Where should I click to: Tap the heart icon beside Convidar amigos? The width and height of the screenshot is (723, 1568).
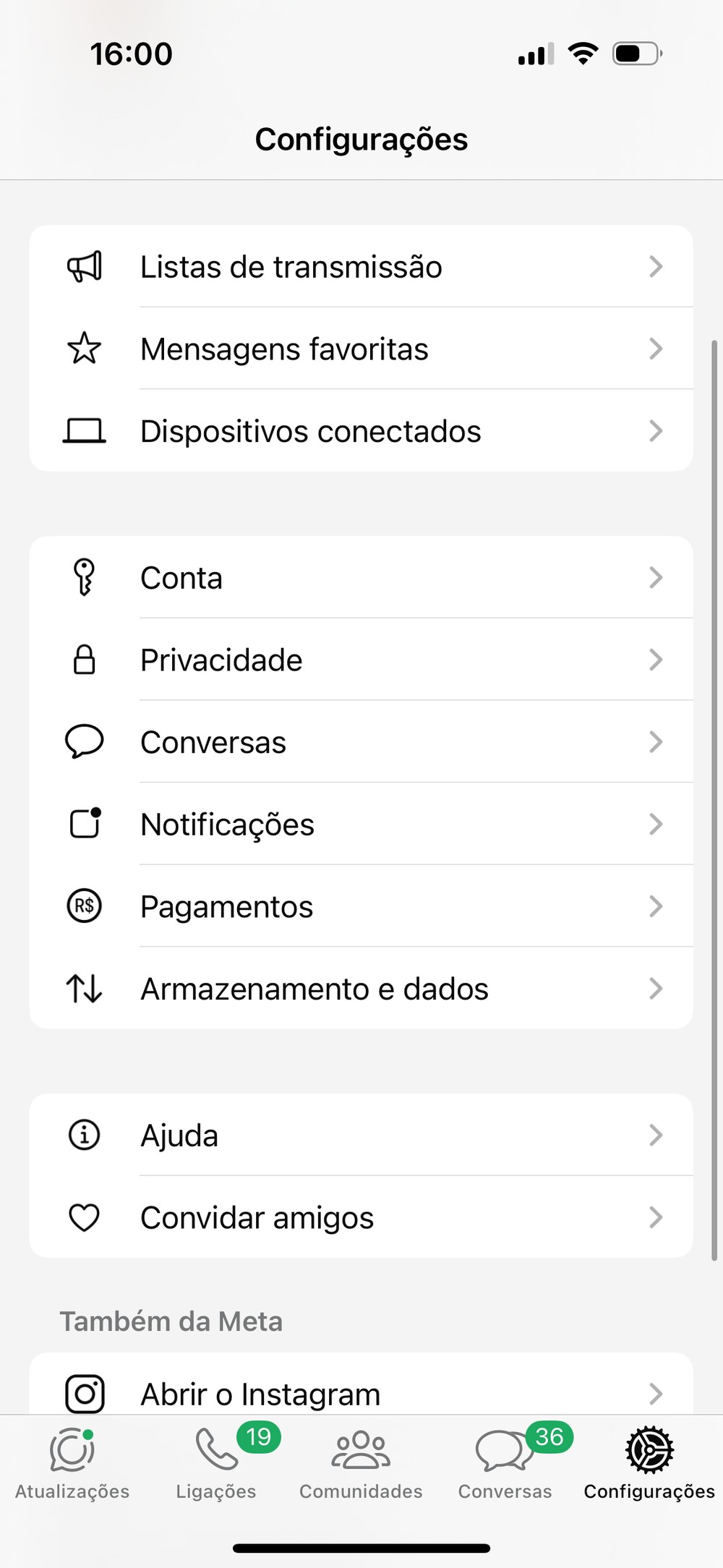85,1217
